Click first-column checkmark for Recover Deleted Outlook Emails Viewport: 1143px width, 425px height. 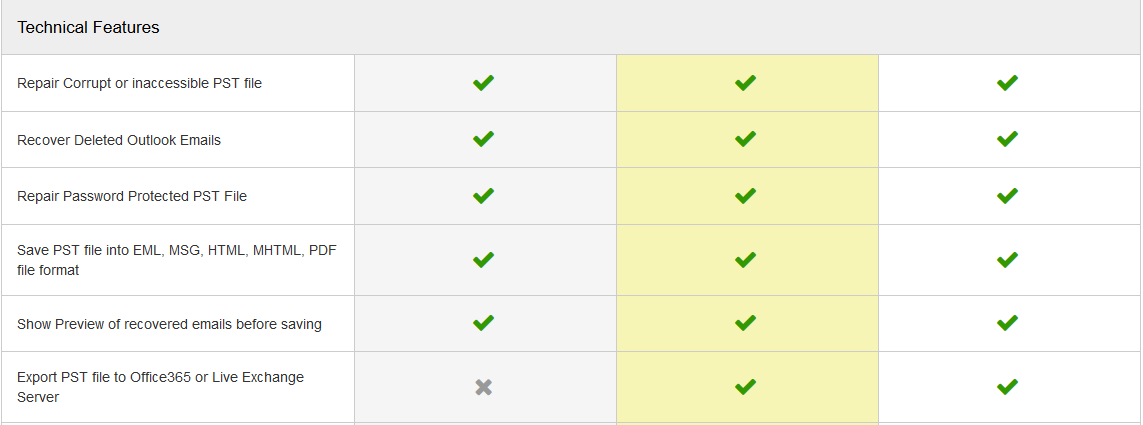483,139
